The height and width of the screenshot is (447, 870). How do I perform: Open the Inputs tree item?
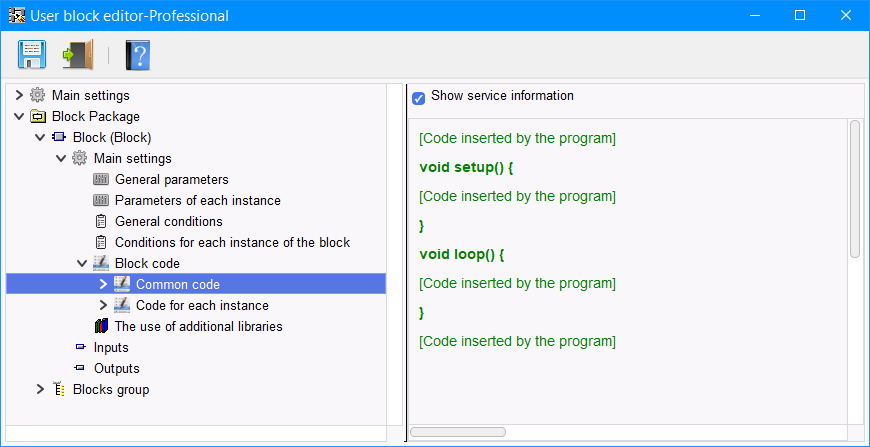pos(111,347)
